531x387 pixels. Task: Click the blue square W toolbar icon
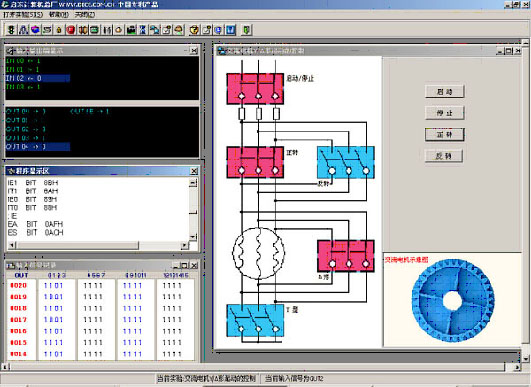pos(231,30)
